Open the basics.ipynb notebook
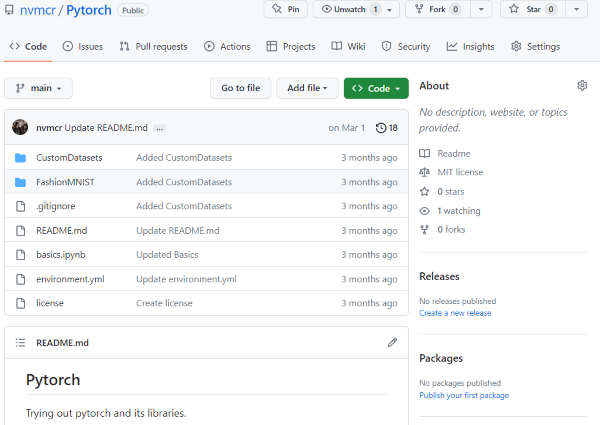The height and width of the screenshot is (425, 600). pyautogui.click(x=61, y=255)
